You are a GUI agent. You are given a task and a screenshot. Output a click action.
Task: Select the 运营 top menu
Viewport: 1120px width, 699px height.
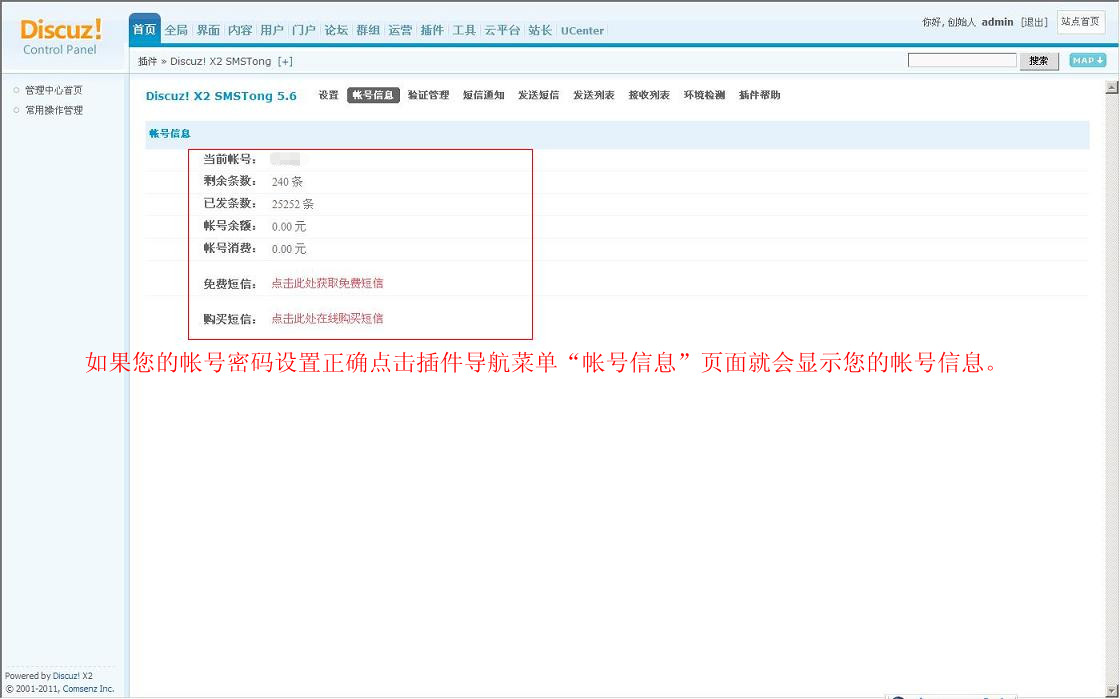coord(400,30)
